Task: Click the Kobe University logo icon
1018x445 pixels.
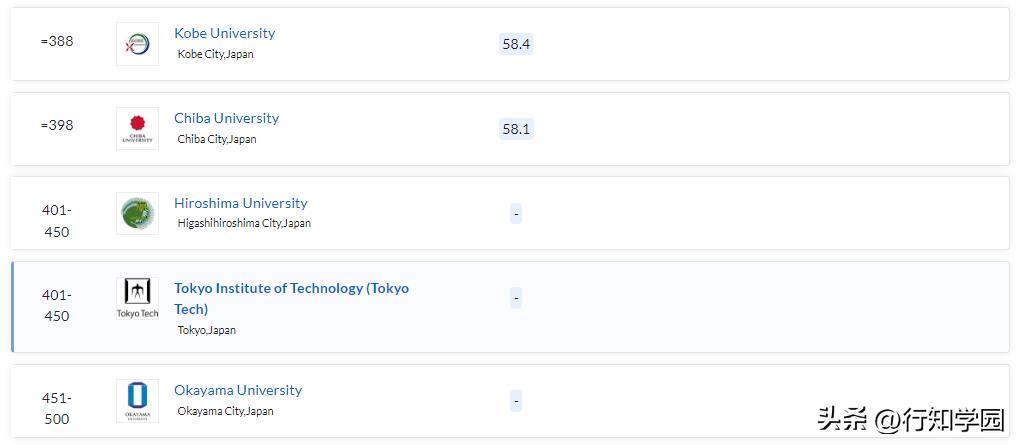Action: tap(137, 44)
